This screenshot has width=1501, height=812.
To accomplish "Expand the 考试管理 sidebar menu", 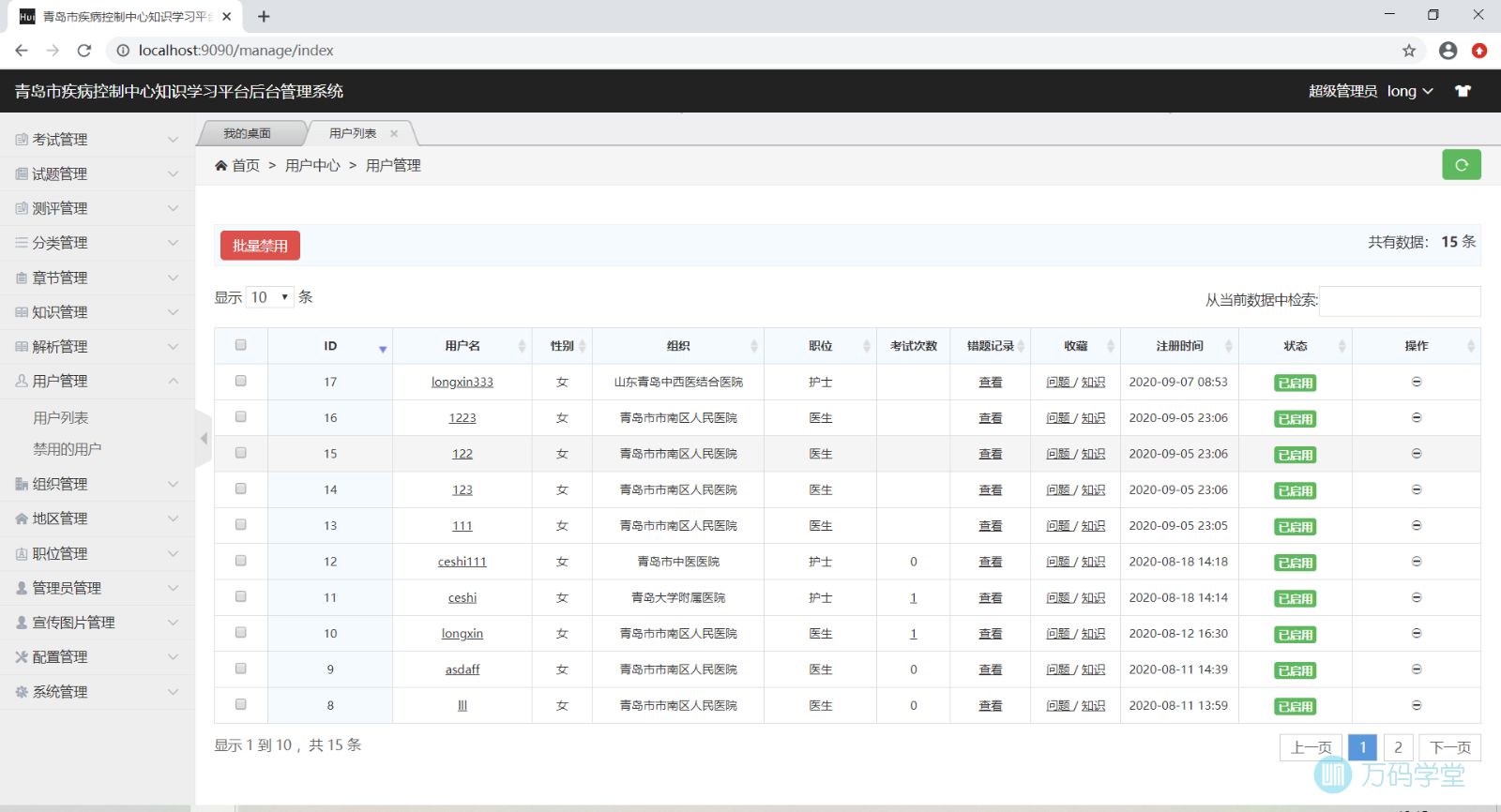I will point(97,139).
